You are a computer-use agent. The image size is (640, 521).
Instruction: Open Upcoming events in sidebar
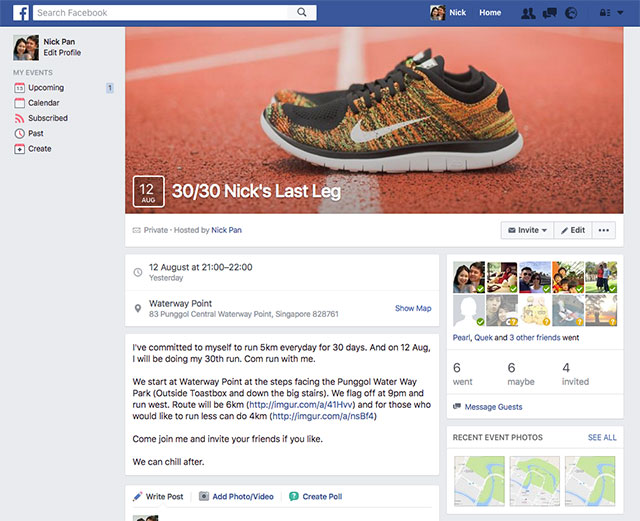(x=46, y=88)
